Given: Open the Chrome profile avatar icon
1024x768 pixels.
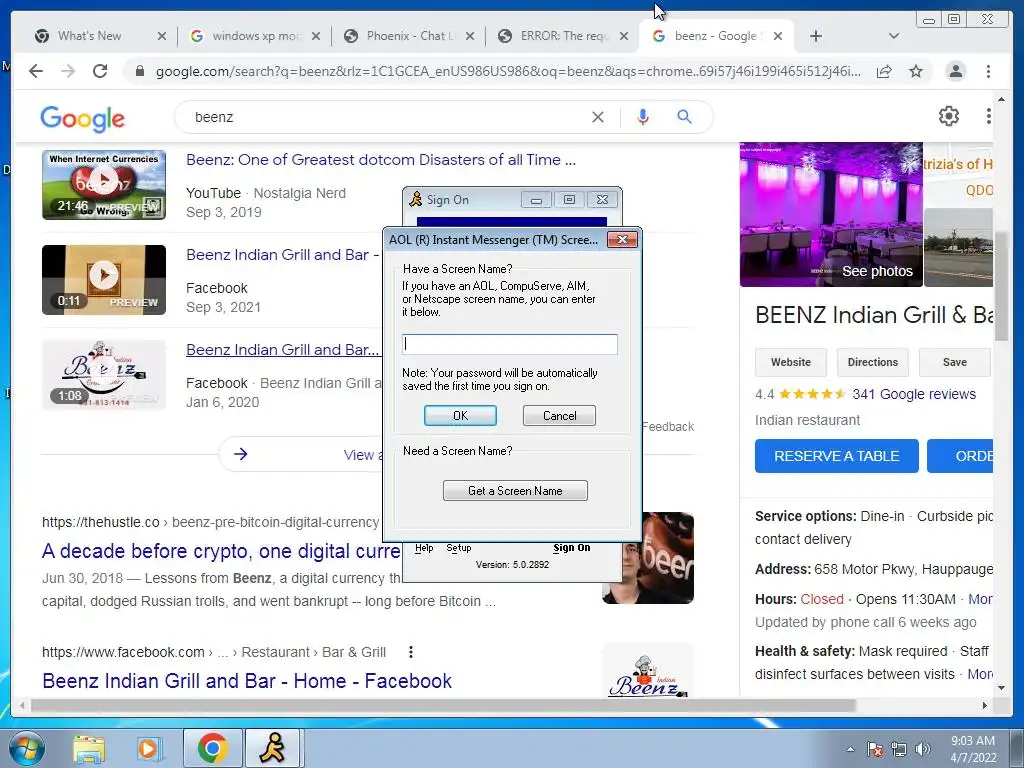Looking at the screenshot, I should pos(955,71).
